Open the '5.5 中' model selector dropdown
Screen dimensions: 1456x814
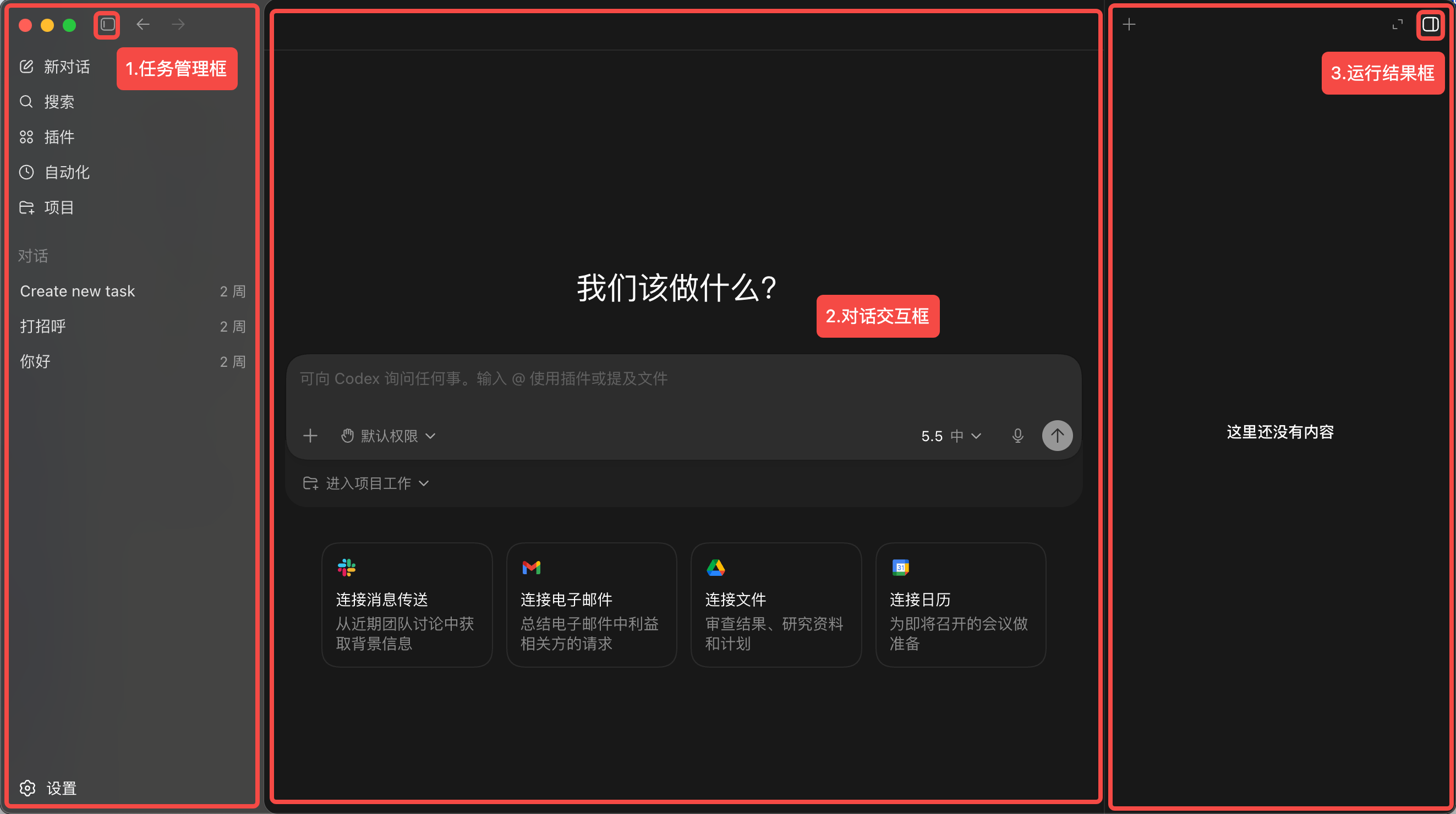tap(951, 436)
